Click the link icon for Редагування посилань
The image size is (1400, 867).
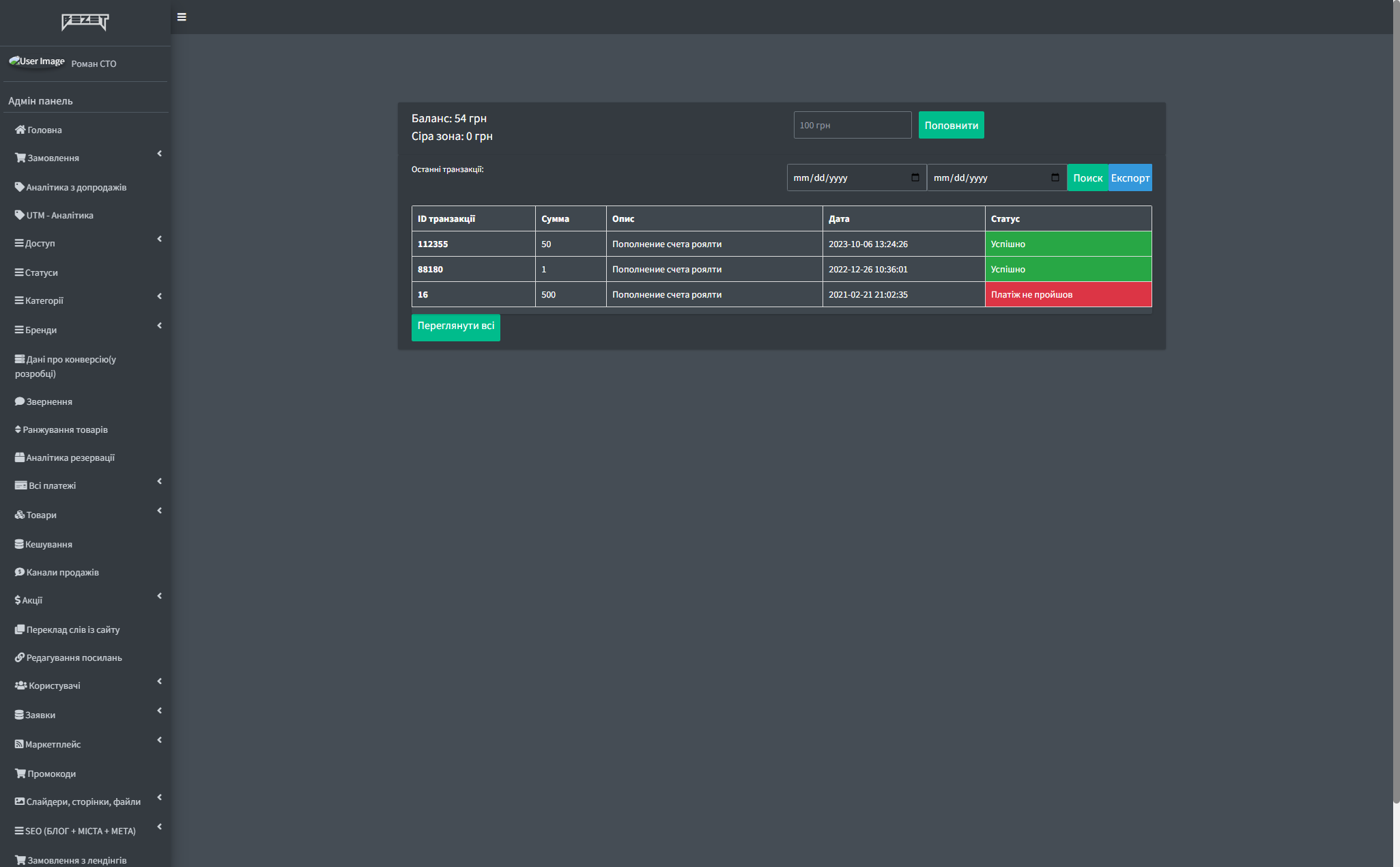pos(20,657)
